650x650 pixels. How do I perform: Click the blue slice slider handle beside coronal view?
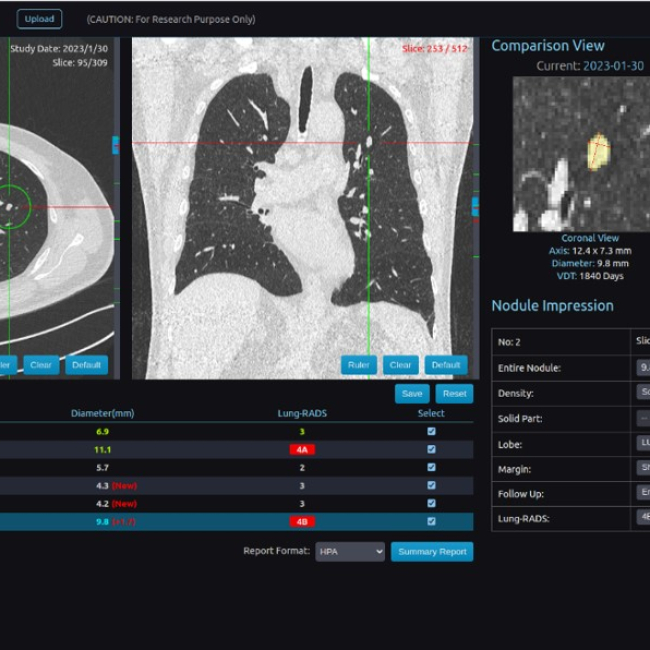(x=475, y=207)
